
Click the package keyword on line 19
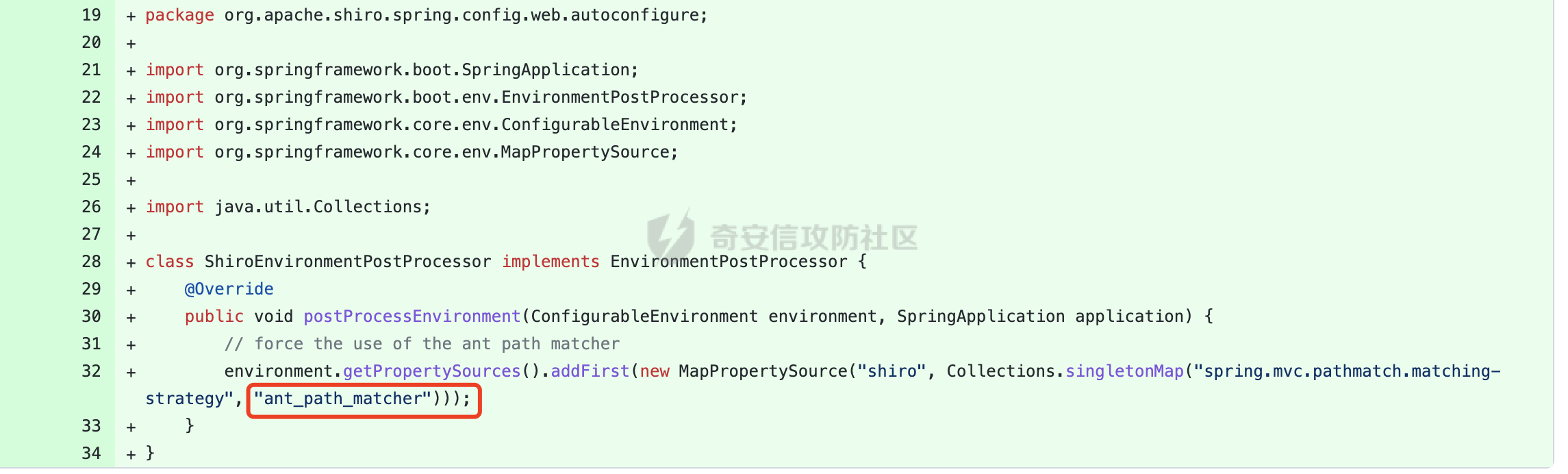(x=179, y=15)
